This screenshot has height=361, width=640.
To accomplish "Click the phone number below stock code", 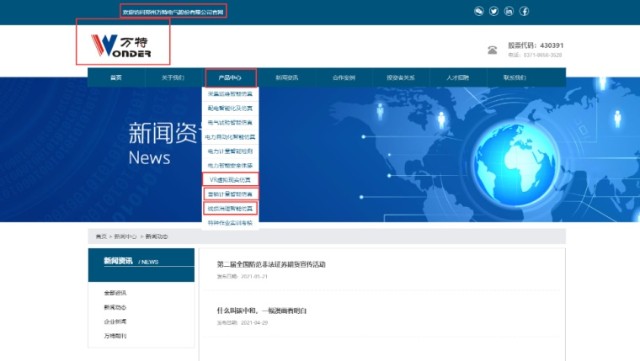I will click(535, 55).
